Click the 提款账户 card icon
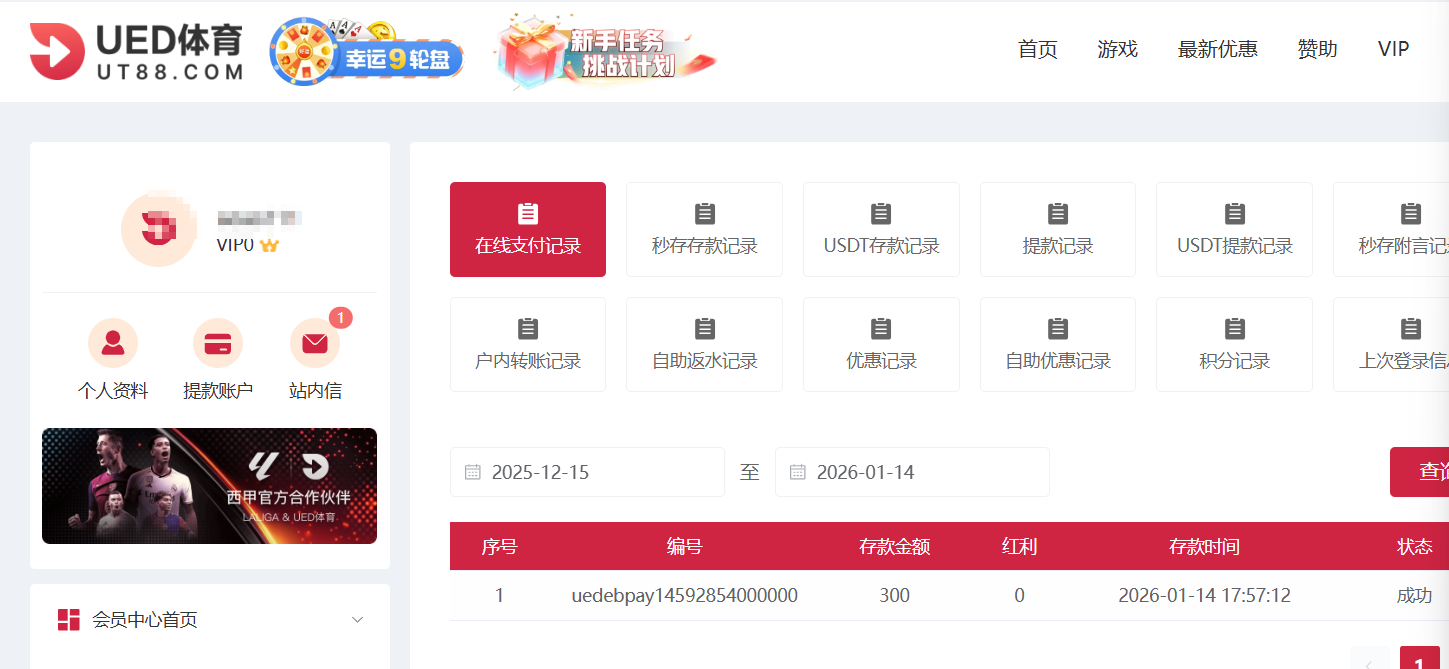1449x669 pixels. 217,344
